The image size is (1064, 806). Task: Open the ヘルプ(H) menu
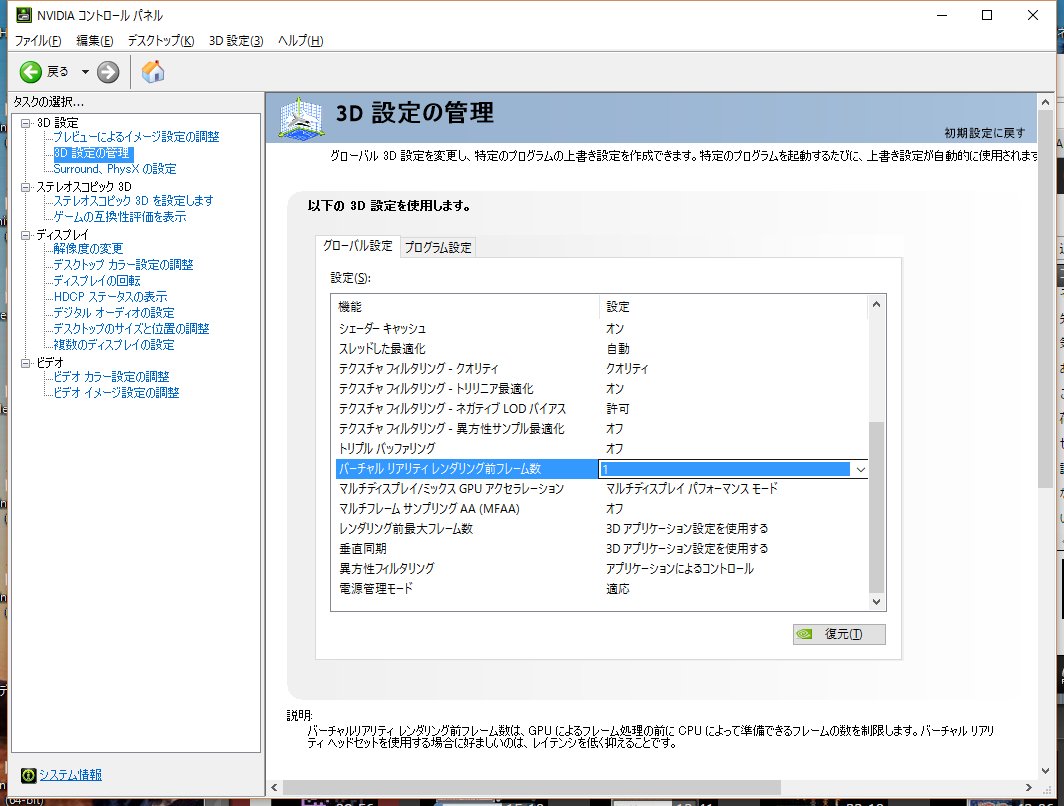coord(300,41)
